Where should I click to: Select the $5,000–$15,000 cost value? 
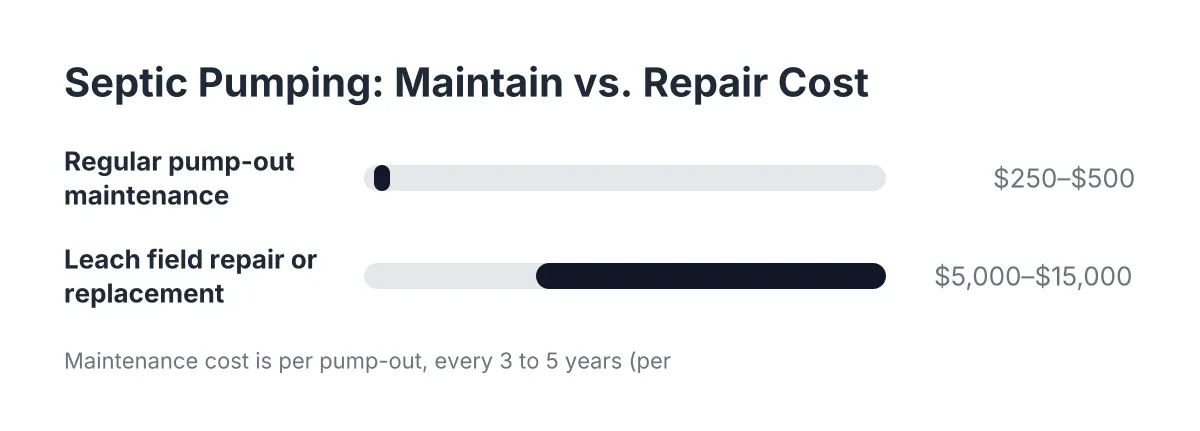tap(1033, 277)
